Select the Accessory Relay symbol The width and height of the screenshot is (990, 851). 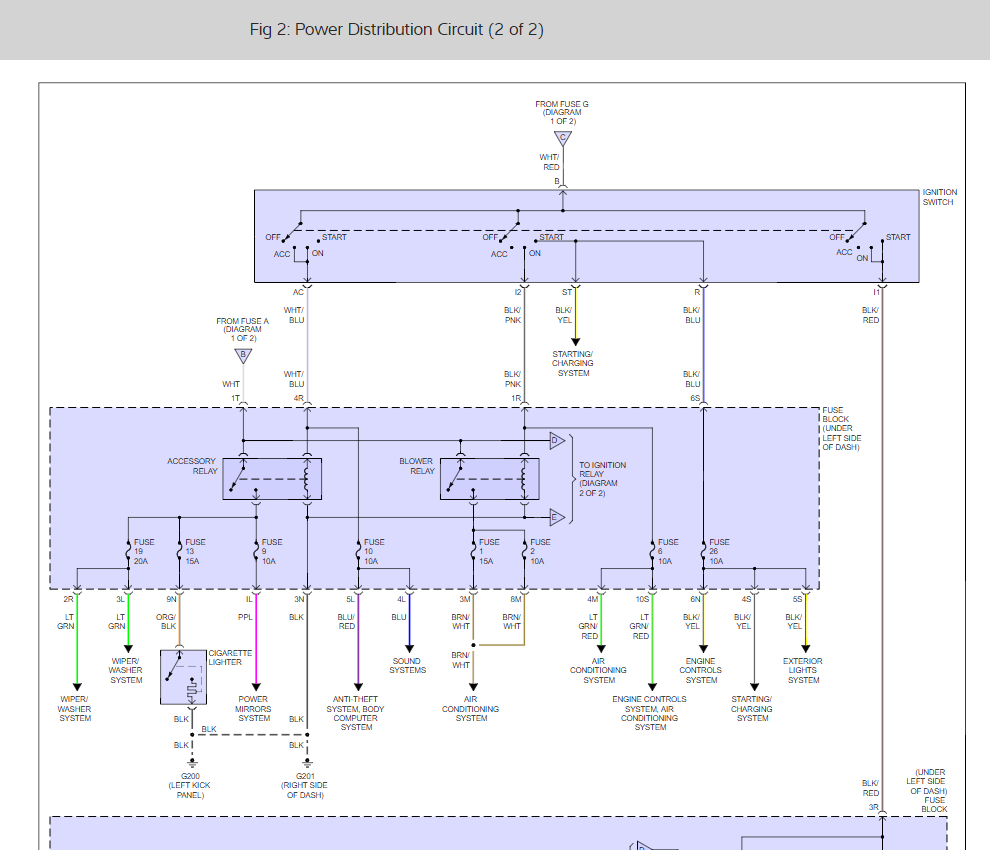pyautogui.click(x=271, y=478)
